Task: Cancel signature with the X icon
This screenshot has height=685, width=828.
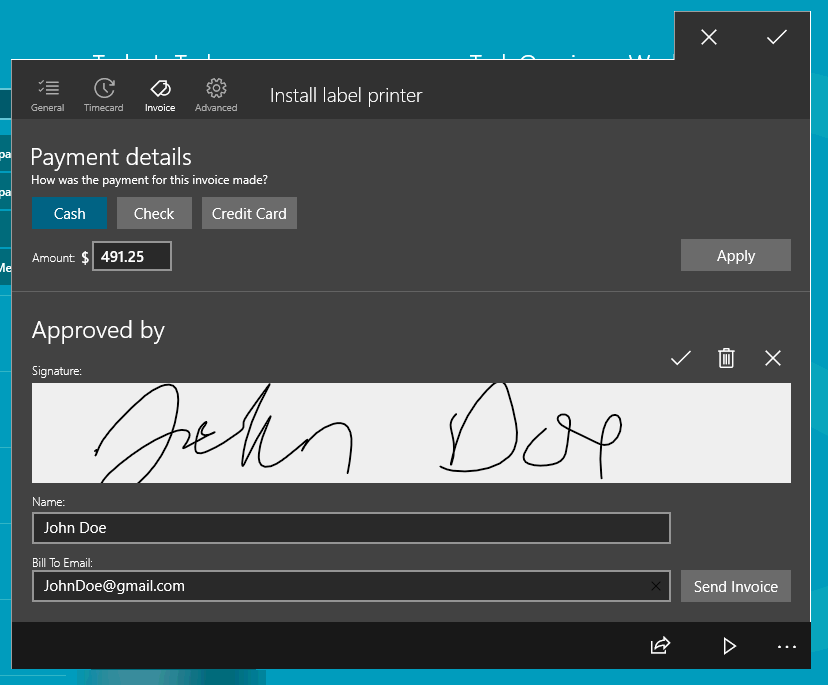Action: 773,358
